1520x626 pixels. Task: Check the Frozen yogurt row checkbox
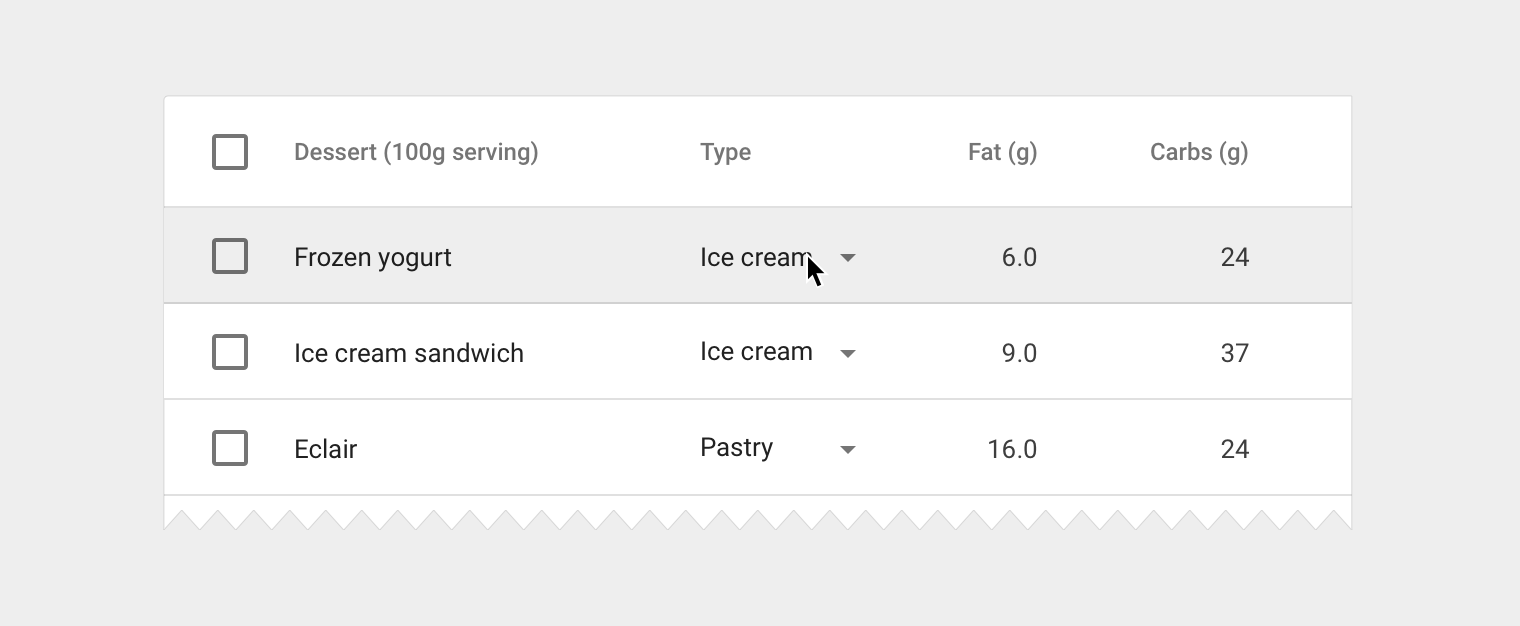click(x=230, y=256)
